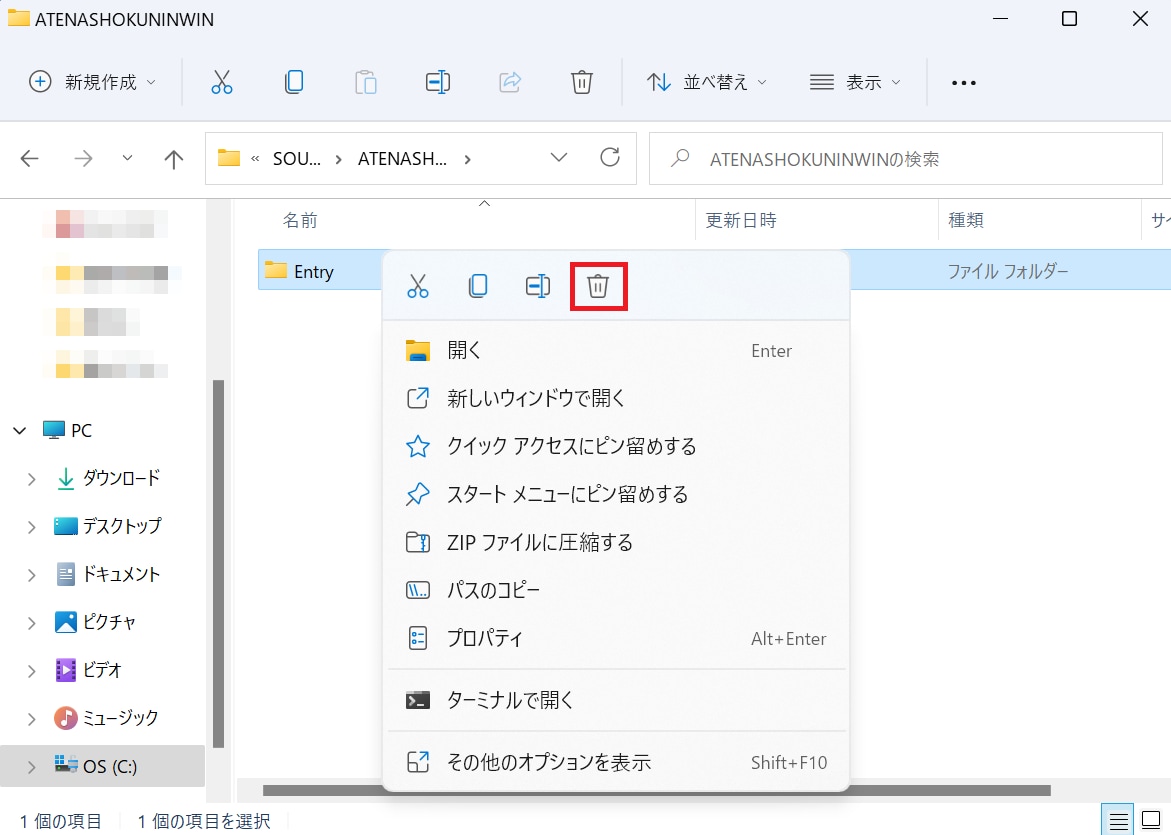This screenshot has height=835, width=1171.
Task: Choose ターミナルで開く
Action: pos(616,700)
